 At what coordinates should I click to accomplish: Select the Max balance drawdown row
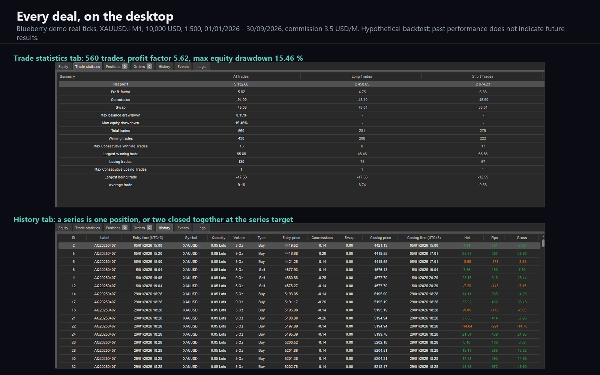pos(301,115)
